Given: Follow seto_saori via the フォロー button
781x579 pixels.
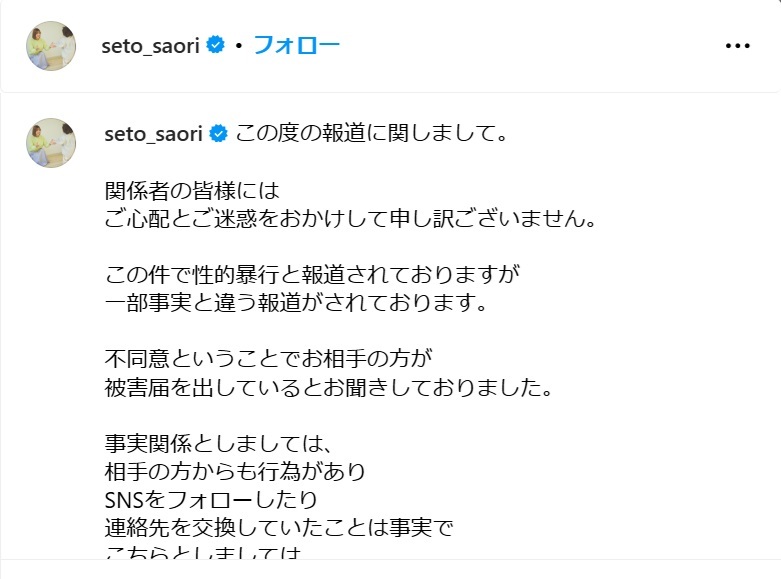Looking at the screenshot, I should [297, 45].
